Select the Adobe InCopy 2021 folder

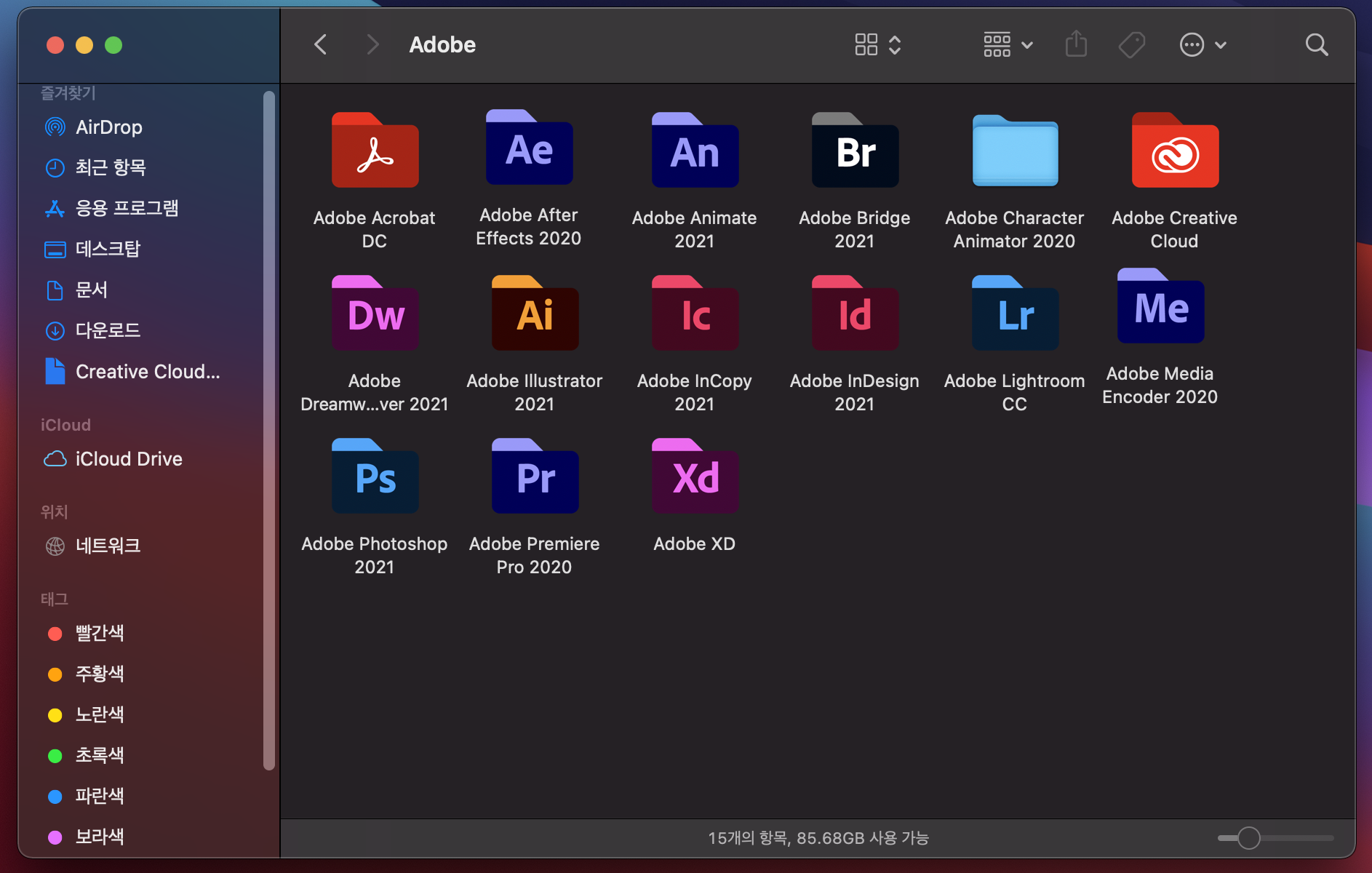[x=695, y=314]
